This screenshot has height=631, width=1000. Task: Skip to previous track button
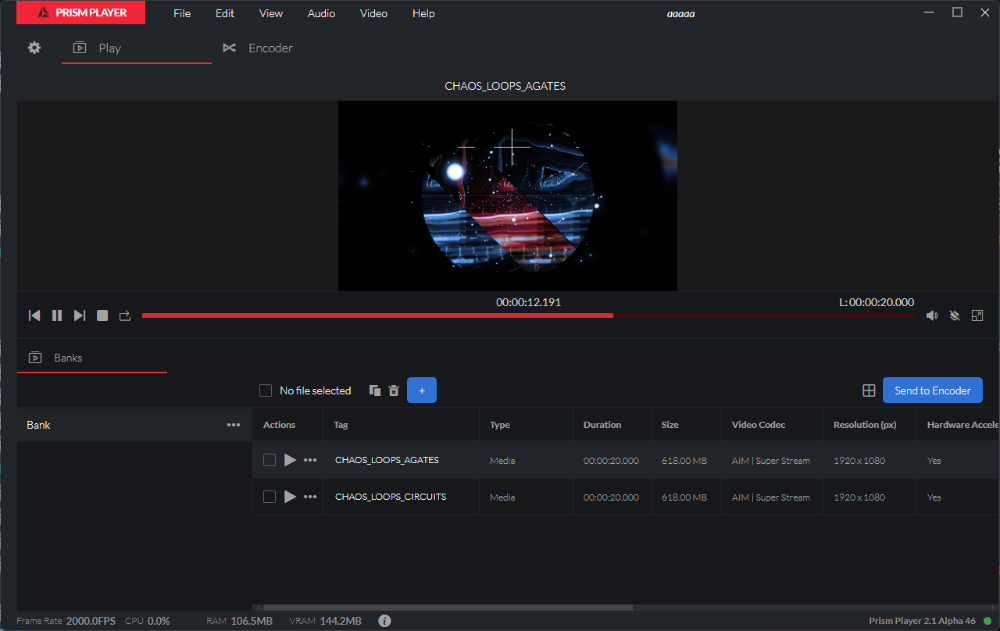[x=34, y=315]
